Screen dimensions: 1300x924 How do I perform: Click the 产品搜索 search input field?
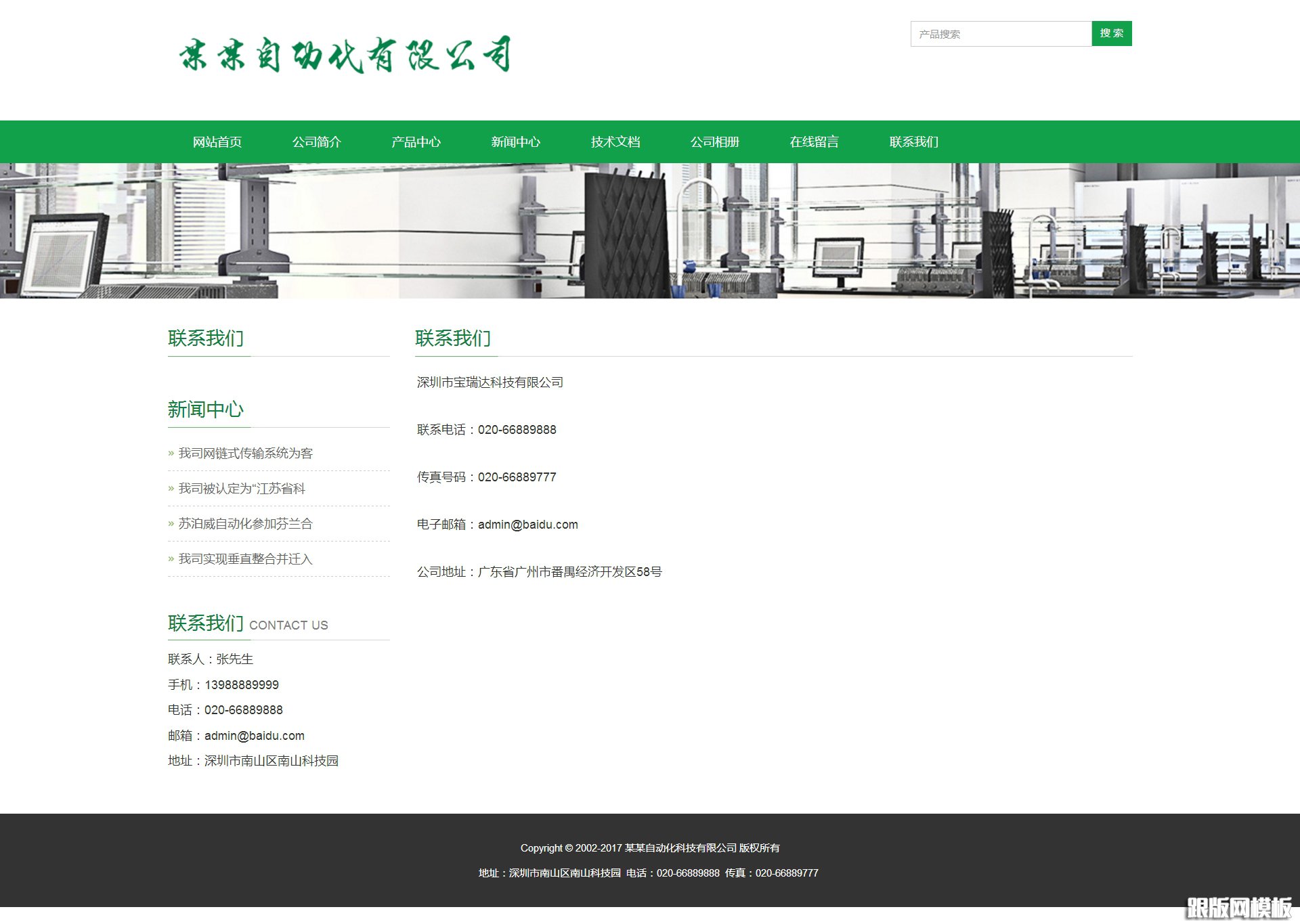(x=1000, y=34)
